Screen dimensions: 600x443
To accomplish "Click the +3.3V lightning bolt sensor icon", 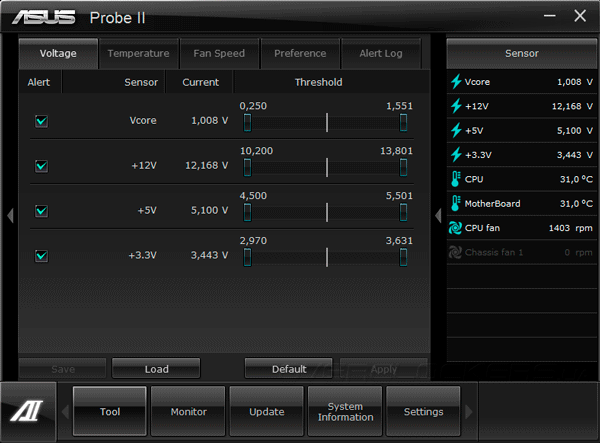I will click(x=456, y=155).
